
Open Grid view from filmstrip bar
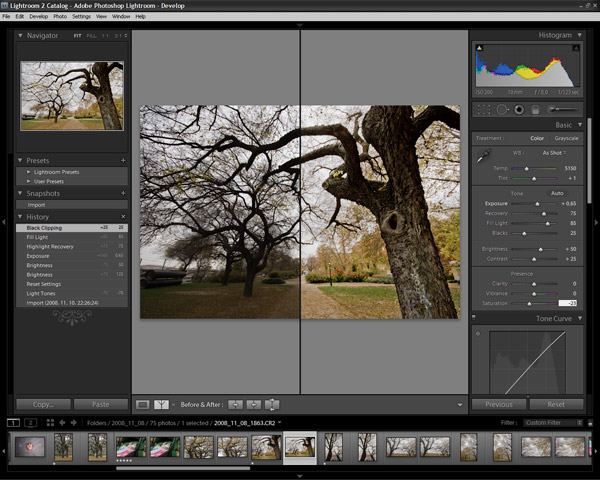[x=50, y=423]
